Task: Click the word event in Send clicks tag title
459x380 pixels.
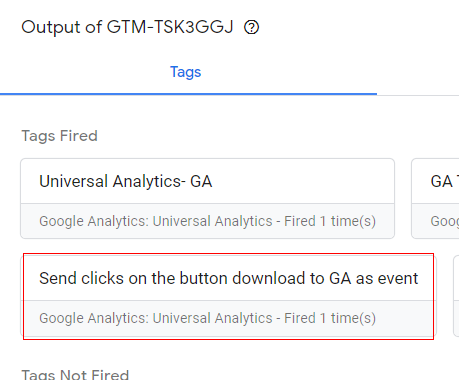Action: [x=398, y=278]
